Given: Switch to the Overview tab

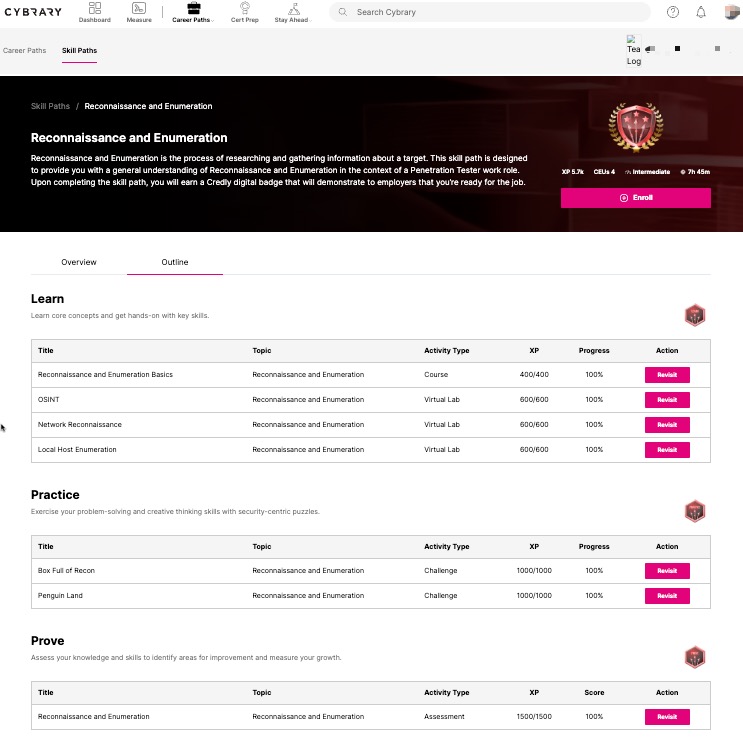Looking at the screenshot, I should [79, 262].
